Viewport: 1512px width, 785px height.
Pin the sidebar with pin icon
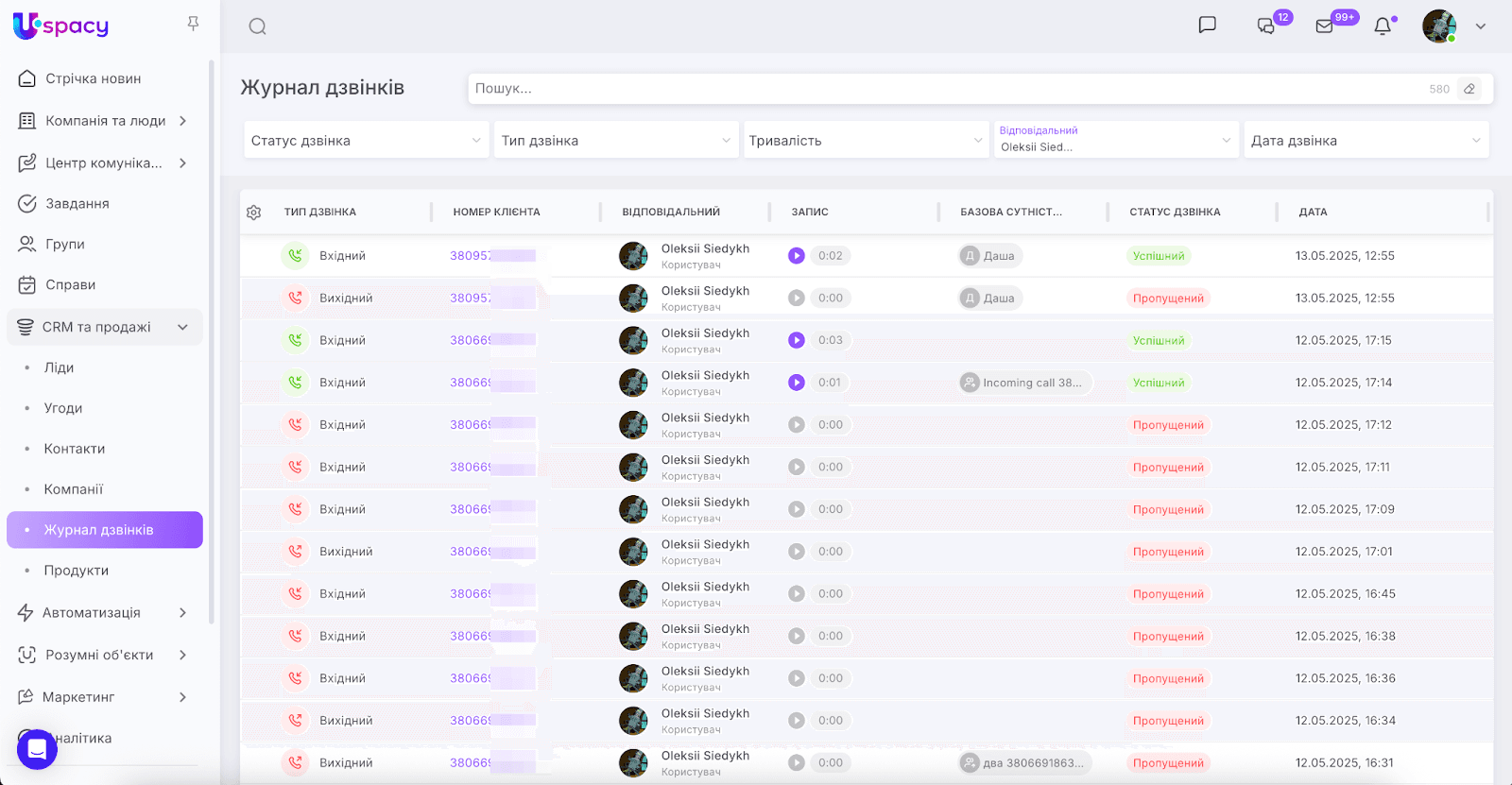click(193, 24)
